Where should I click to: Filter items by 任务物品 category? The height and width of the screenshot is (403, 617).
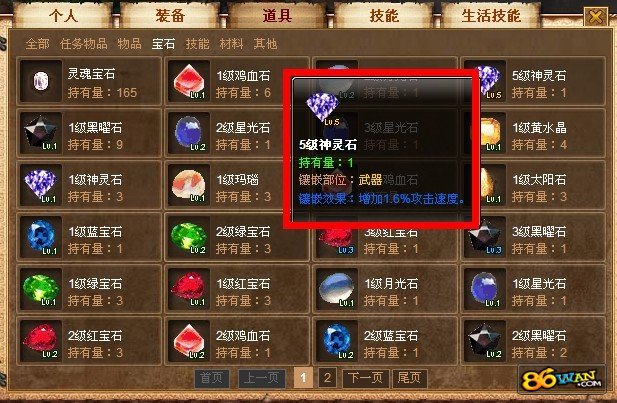(x=84, y=44)
